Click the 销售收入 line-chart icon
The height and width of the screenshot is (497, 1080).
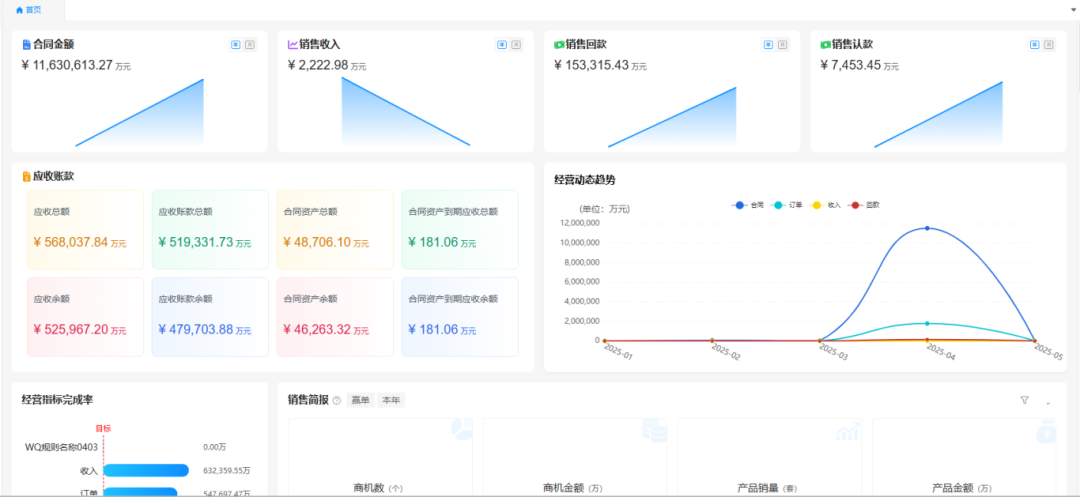[x=292, y=45]
